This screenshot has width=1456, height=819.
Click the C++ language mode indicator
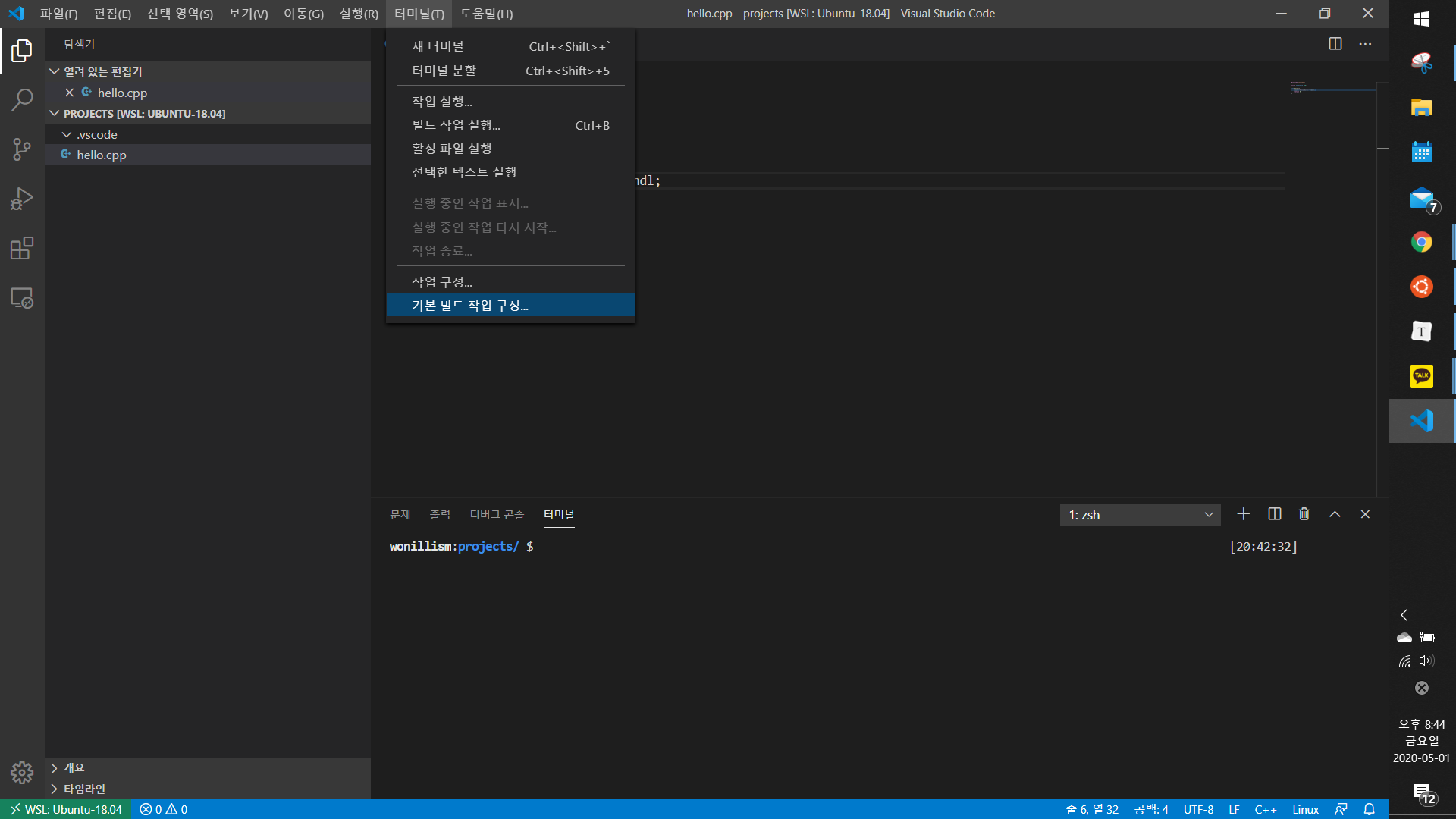point(1265,809)
